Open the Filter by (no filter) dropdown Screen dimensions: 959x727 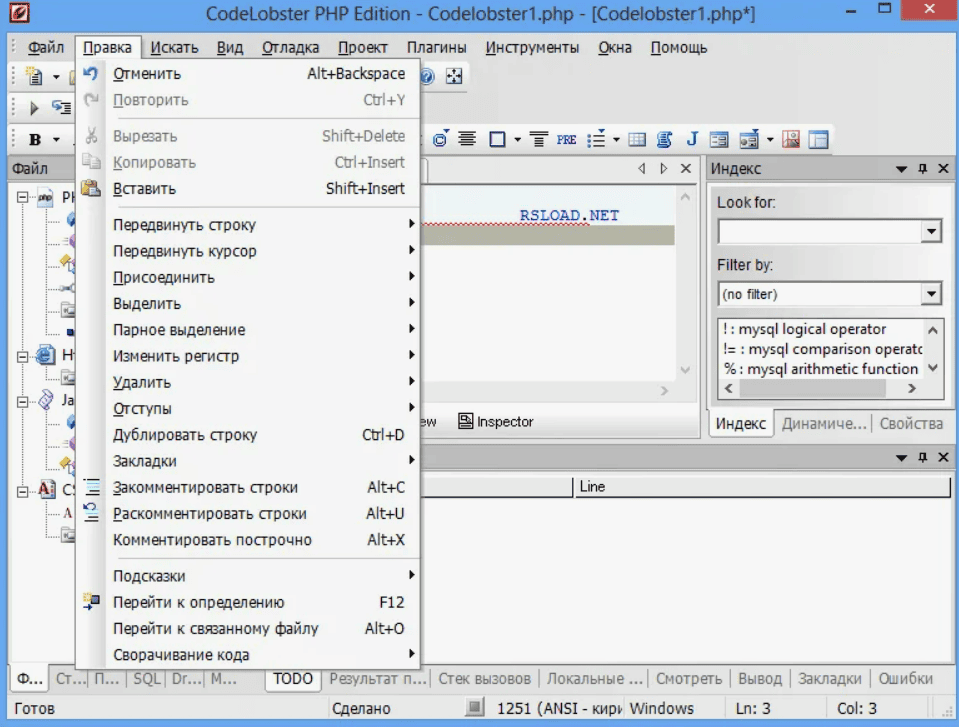coord(931,294)
